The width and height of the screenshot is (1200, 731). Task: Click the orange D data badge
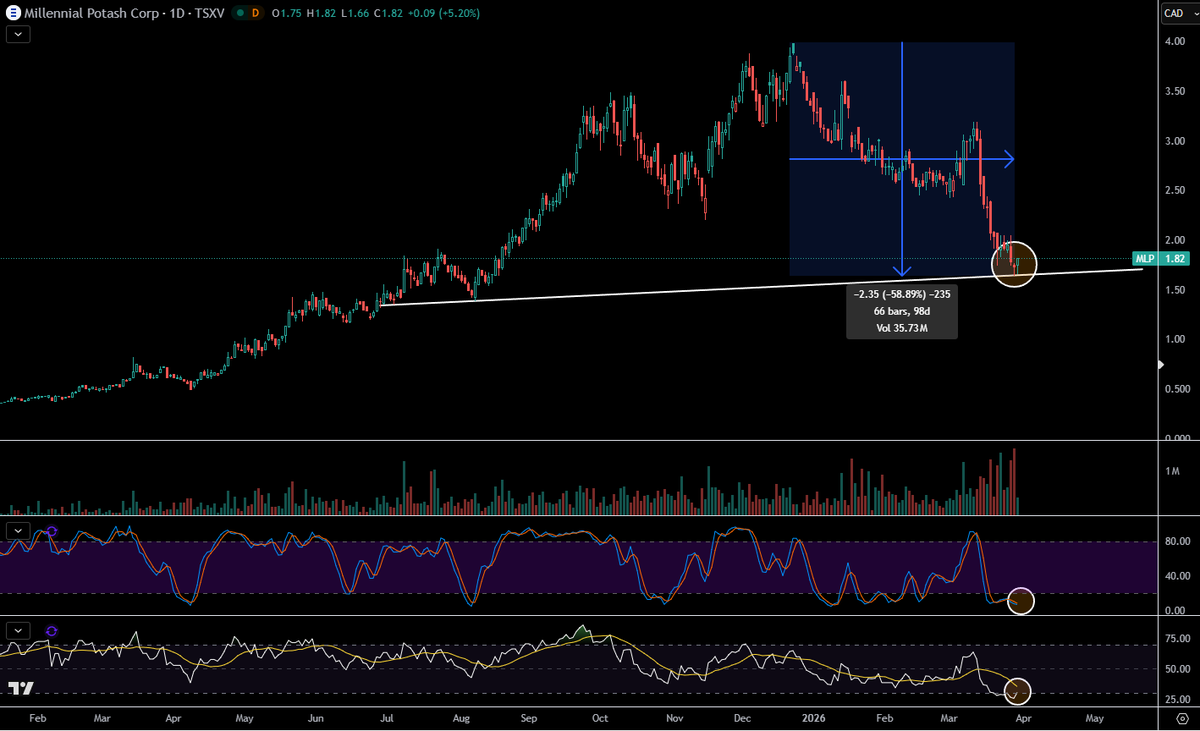pyautogui.click(x=255, y=13)
